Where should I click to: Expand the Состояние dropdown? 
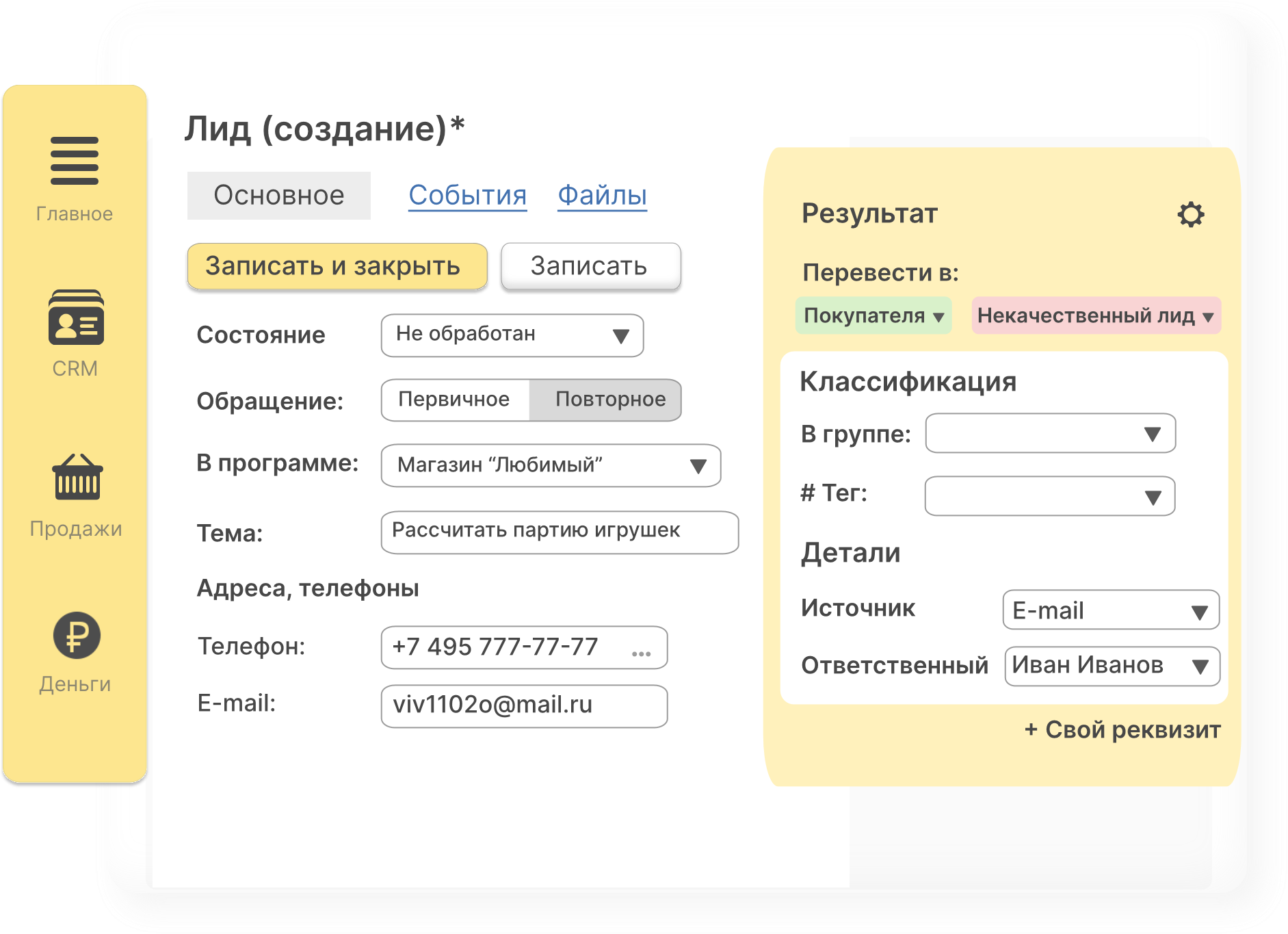coord(620,336)
